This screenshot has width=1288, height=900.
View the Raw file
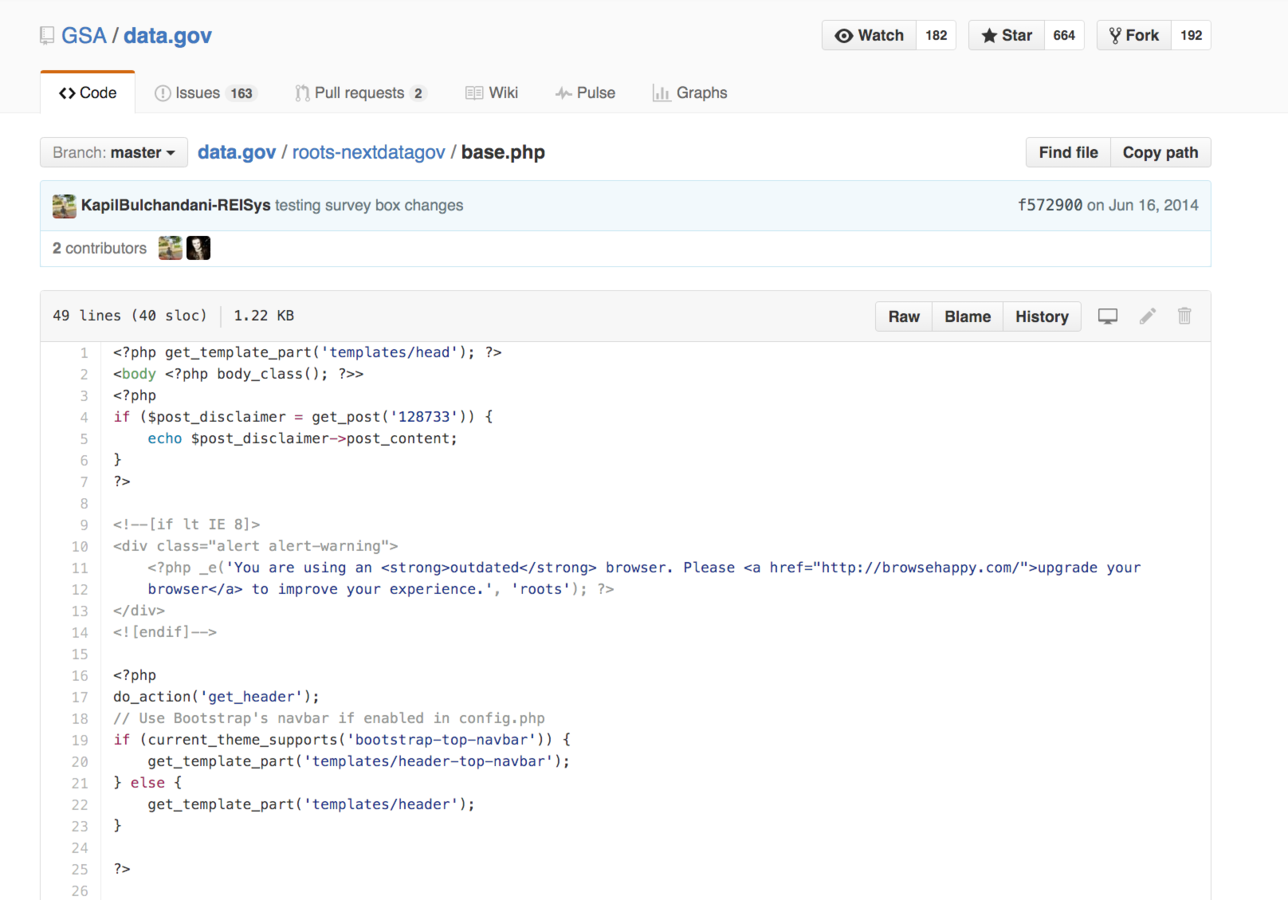click(904, 316)
